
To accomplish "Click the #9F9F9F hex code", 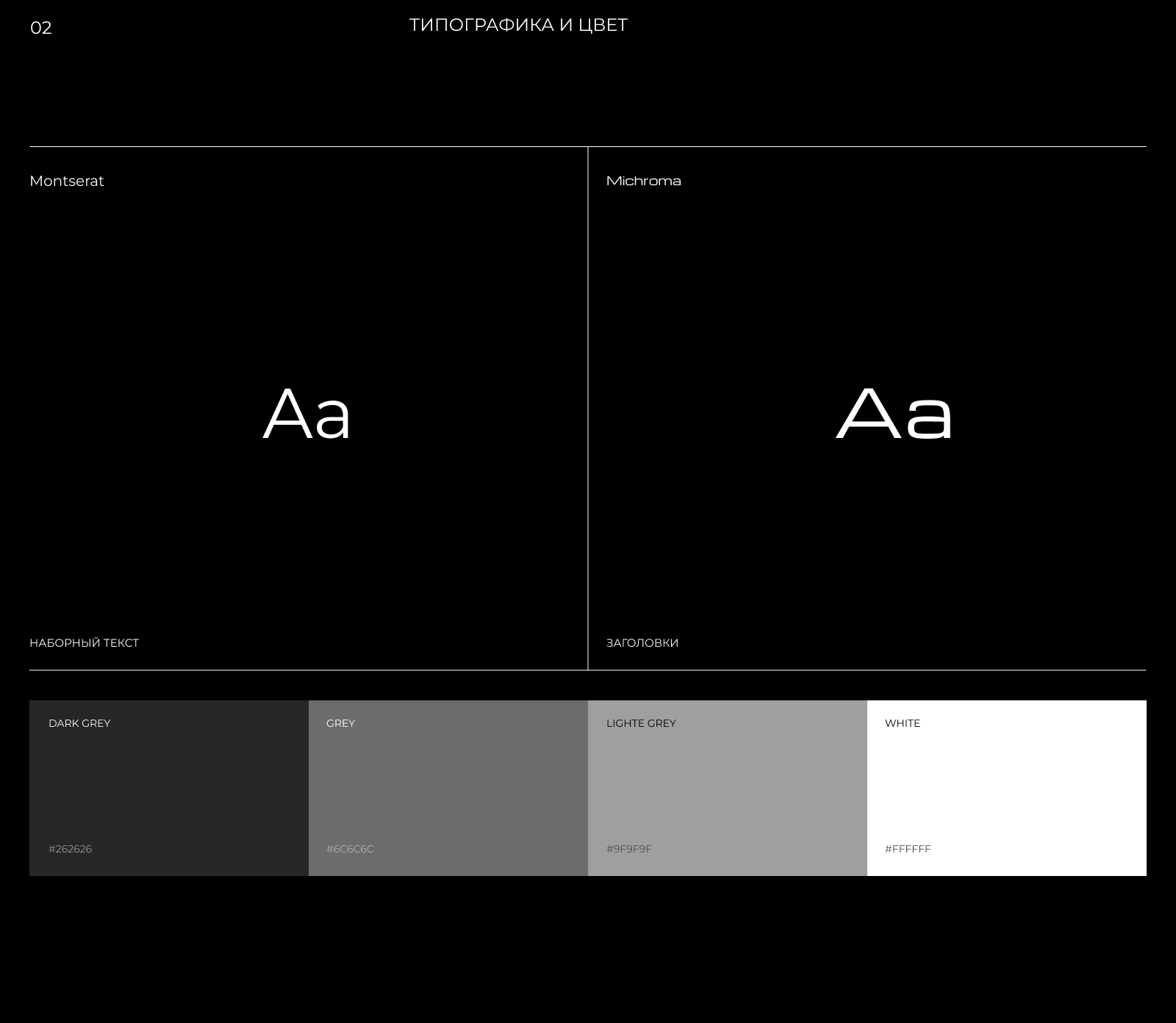I will click(x=629, y=849).
